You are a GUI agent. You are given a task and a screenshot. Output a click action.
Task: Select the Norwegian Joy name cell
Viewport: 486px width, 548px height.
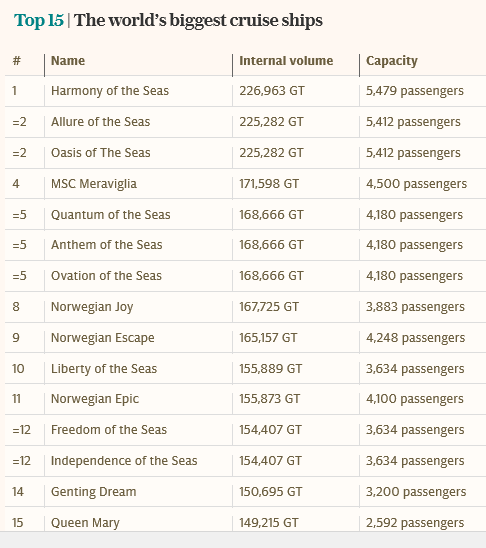click(92, 307)
